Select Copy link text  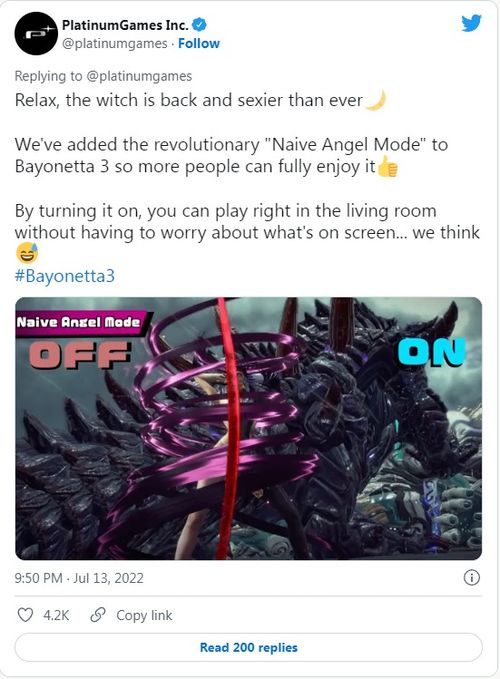(144, 615)
